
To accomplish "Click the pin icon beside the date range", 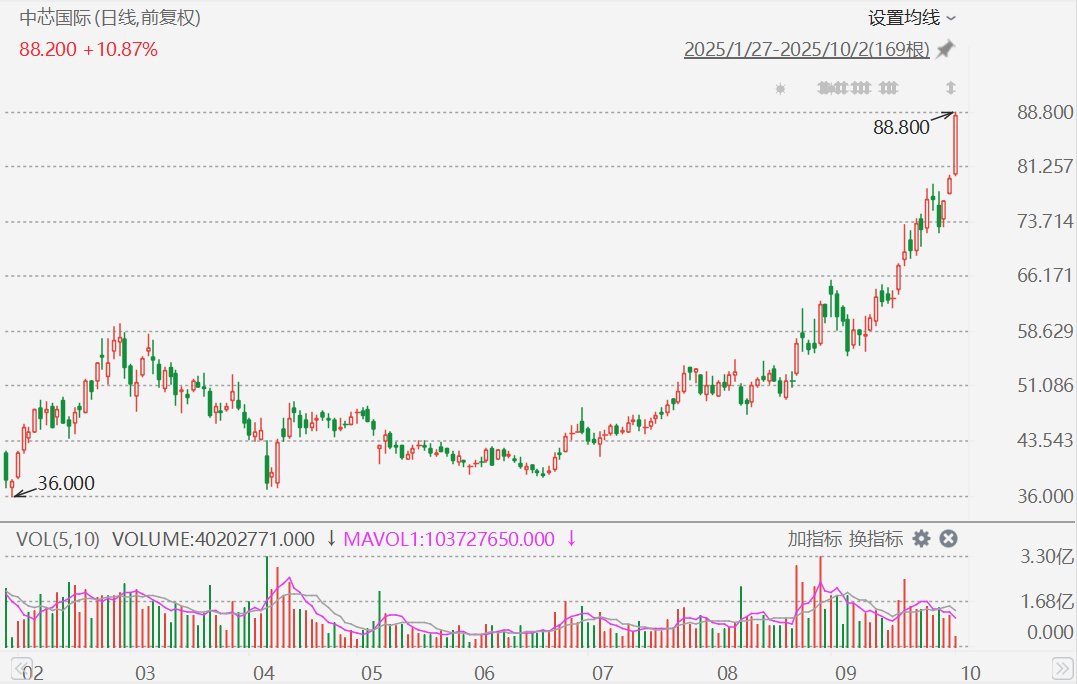I will click(945, 49).
